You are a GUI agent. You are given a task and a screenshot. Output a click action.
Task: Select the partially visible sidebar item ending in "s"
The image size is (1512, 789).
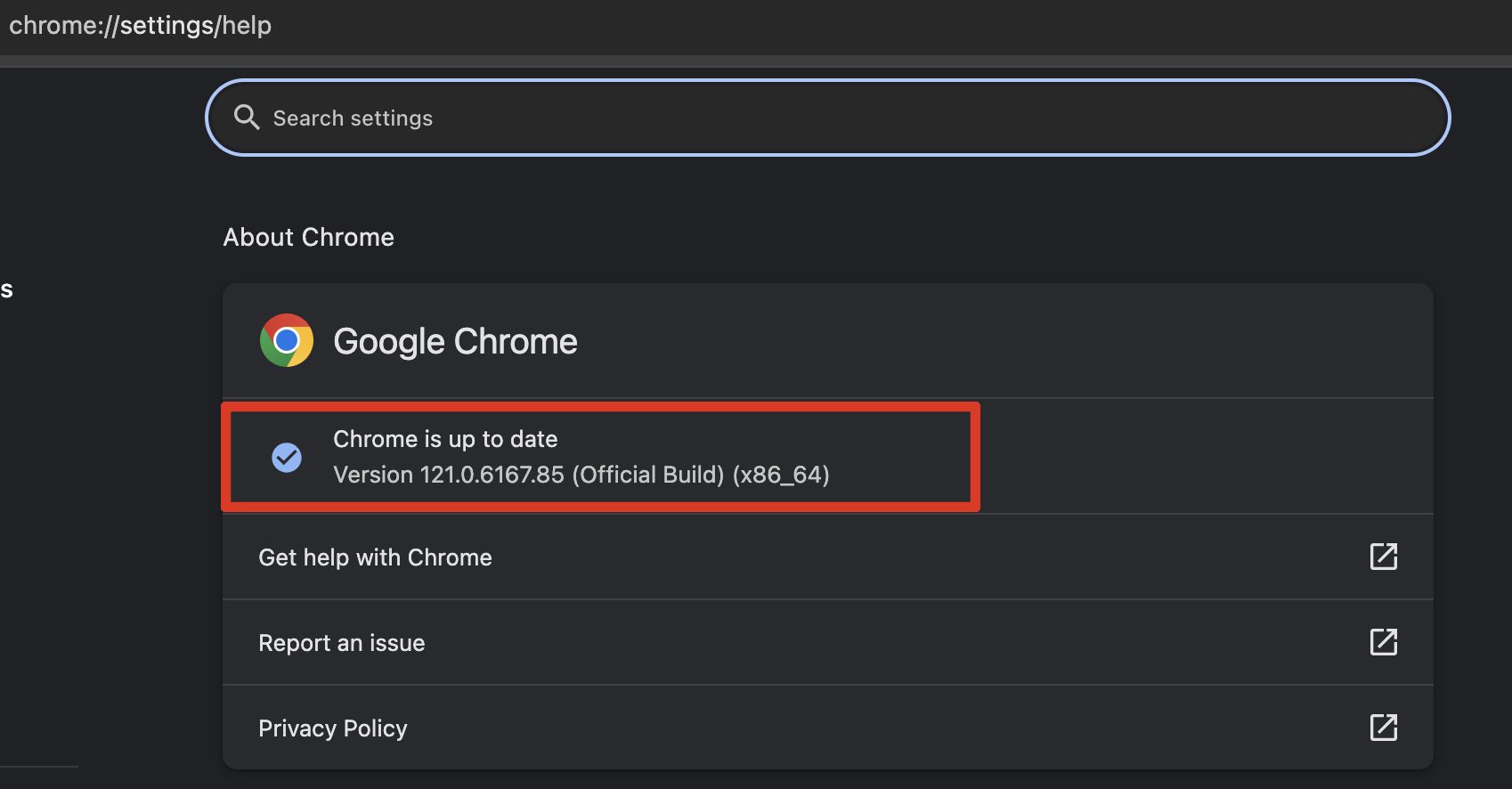pyautogui.click(x=6, y=289)
